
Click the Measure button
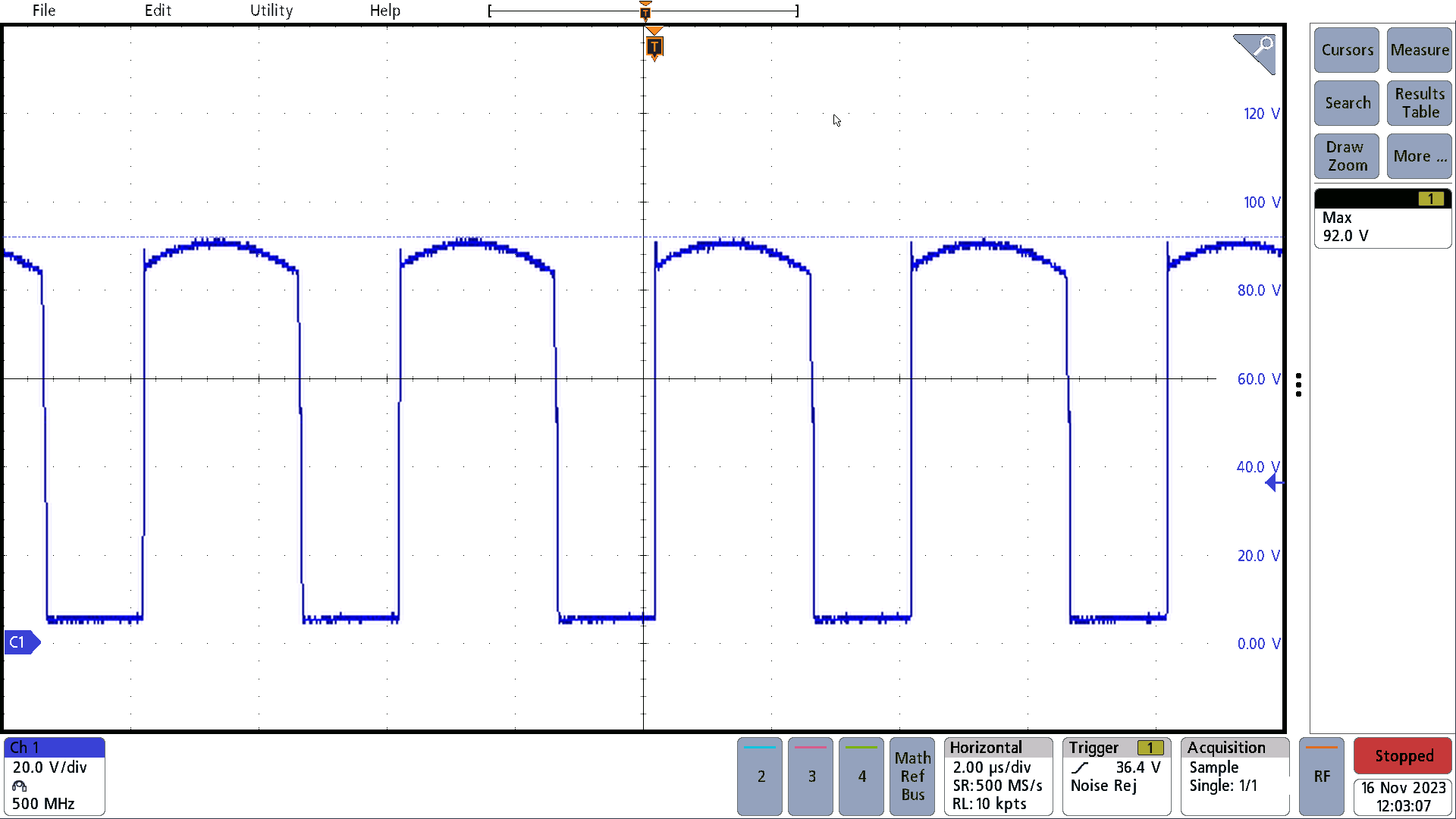coord(1420,50)
